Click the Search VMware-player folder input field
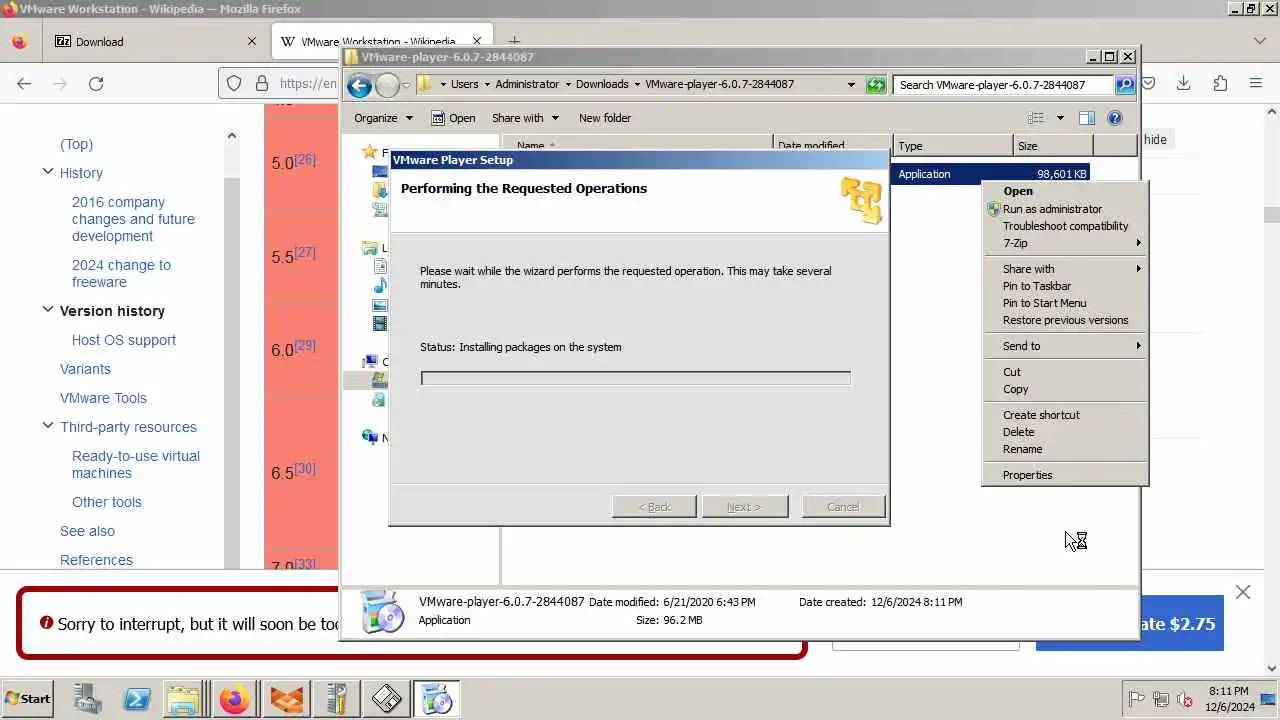 1003,85
